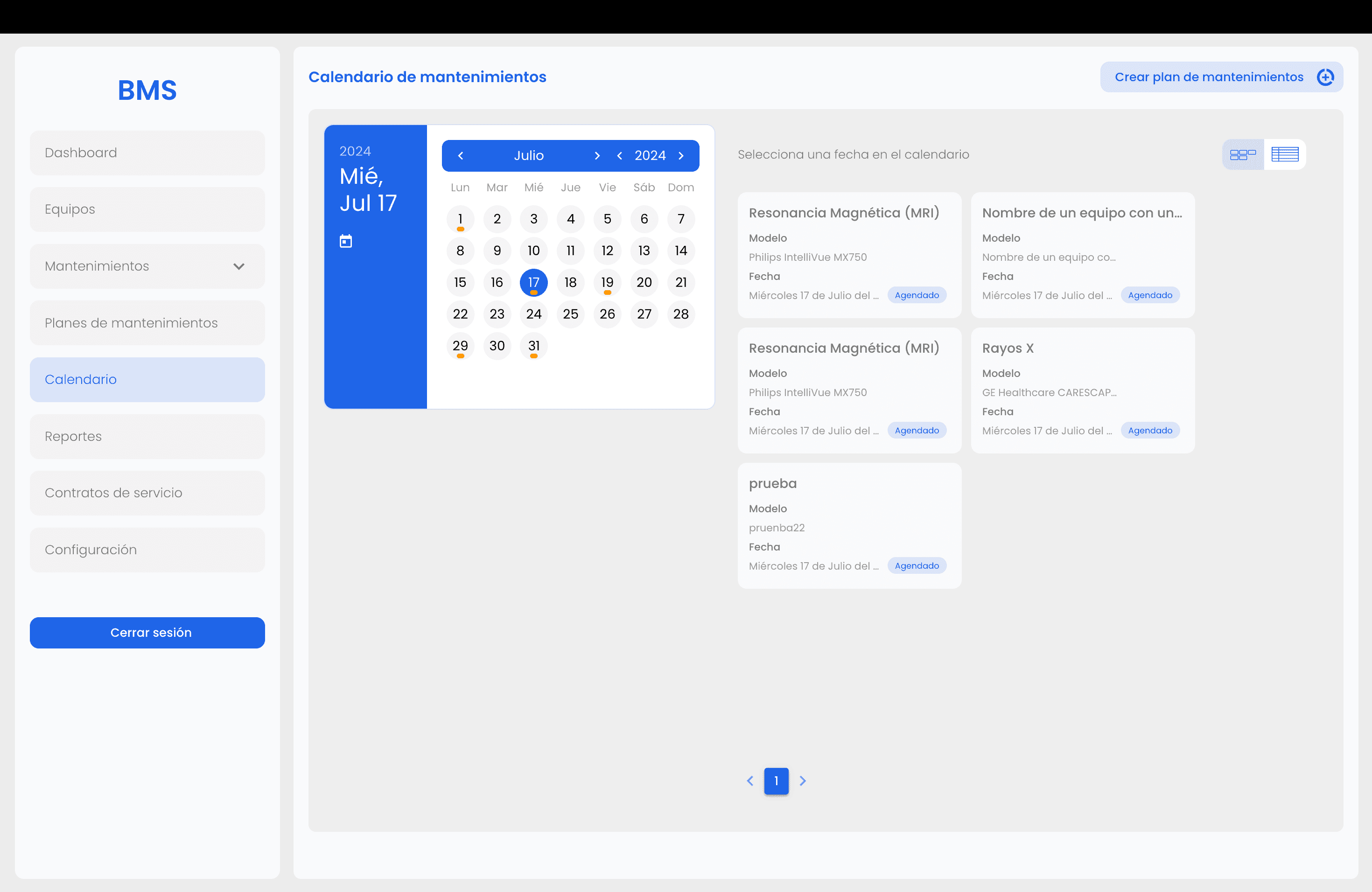The height and width of the screenshot is (892, 1372).
Task: Select July 22 in the calendar
Action: [x=460, y=314]
